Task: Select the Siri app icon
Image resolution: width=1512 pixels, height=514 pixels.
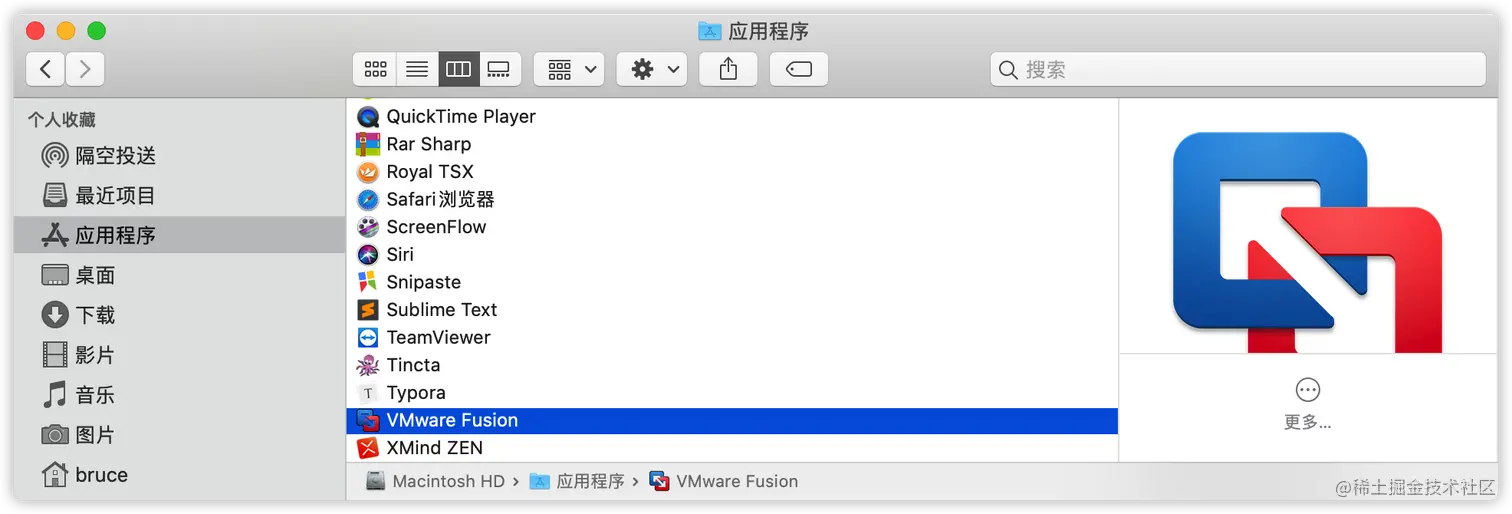Action: (x=368, y=254)
